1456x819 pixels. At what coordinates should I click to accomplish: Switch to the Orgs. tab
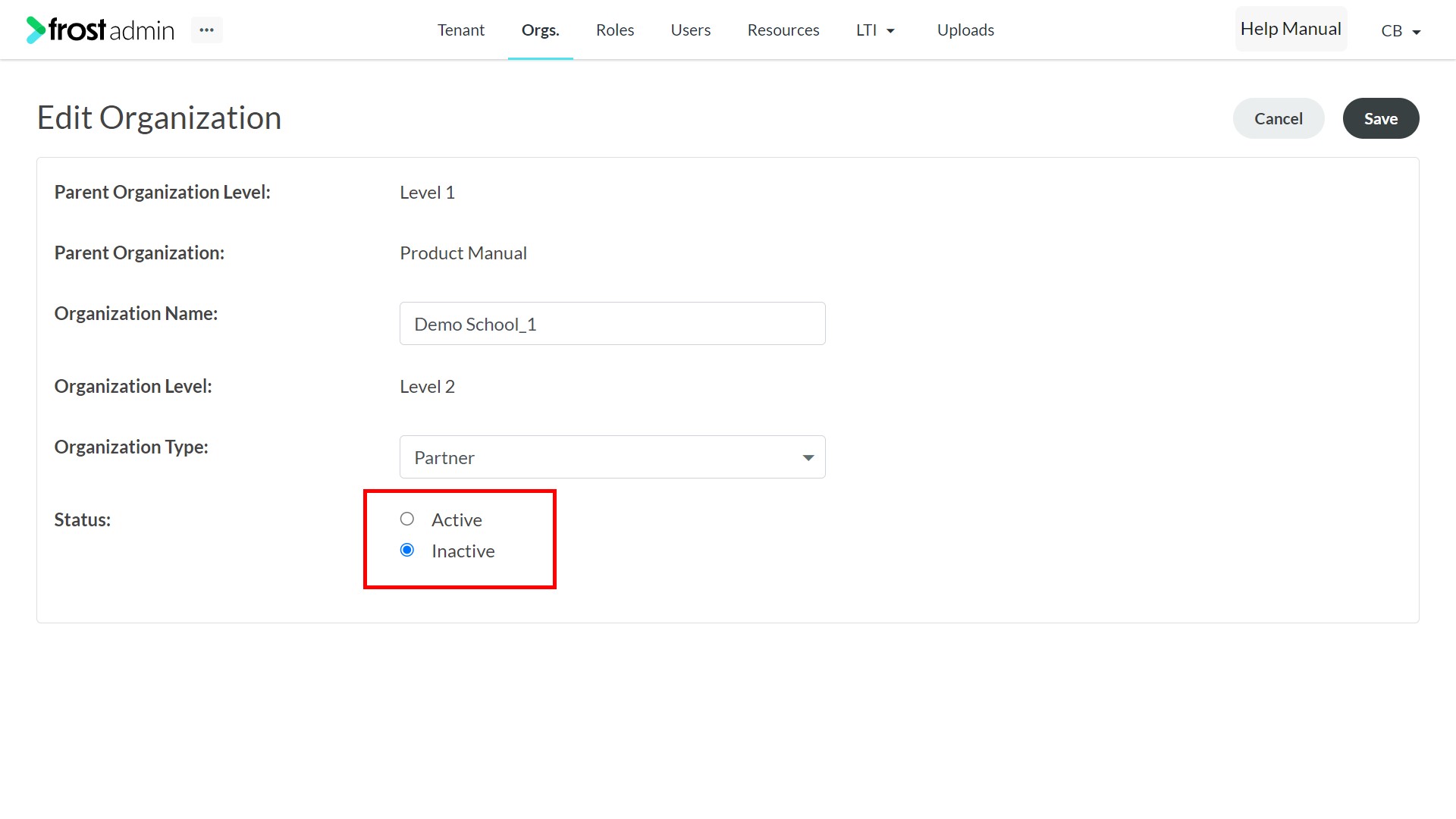tap(540, 30)
